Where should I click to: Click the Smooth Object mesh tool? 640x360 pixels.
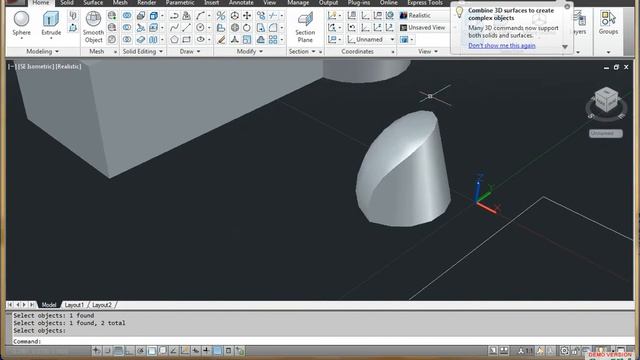click(x=93, y=27)
